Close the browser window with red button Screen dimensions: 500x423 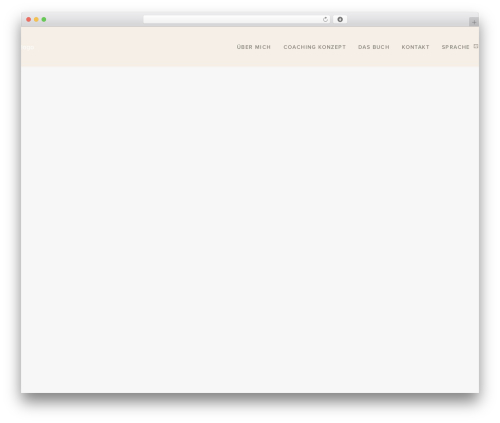(29, 19)
